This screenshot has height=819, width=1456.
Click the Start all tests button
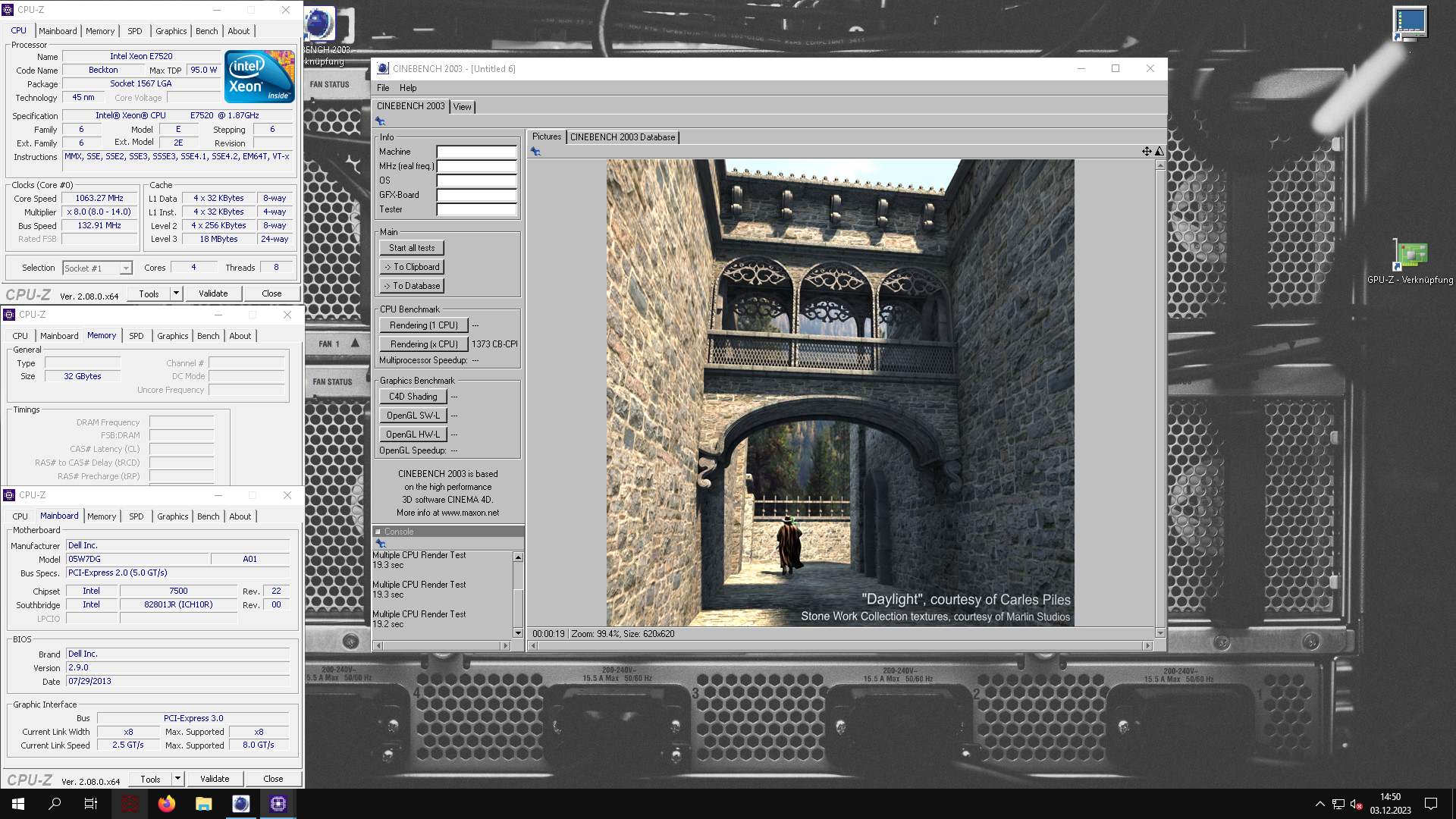412,248
